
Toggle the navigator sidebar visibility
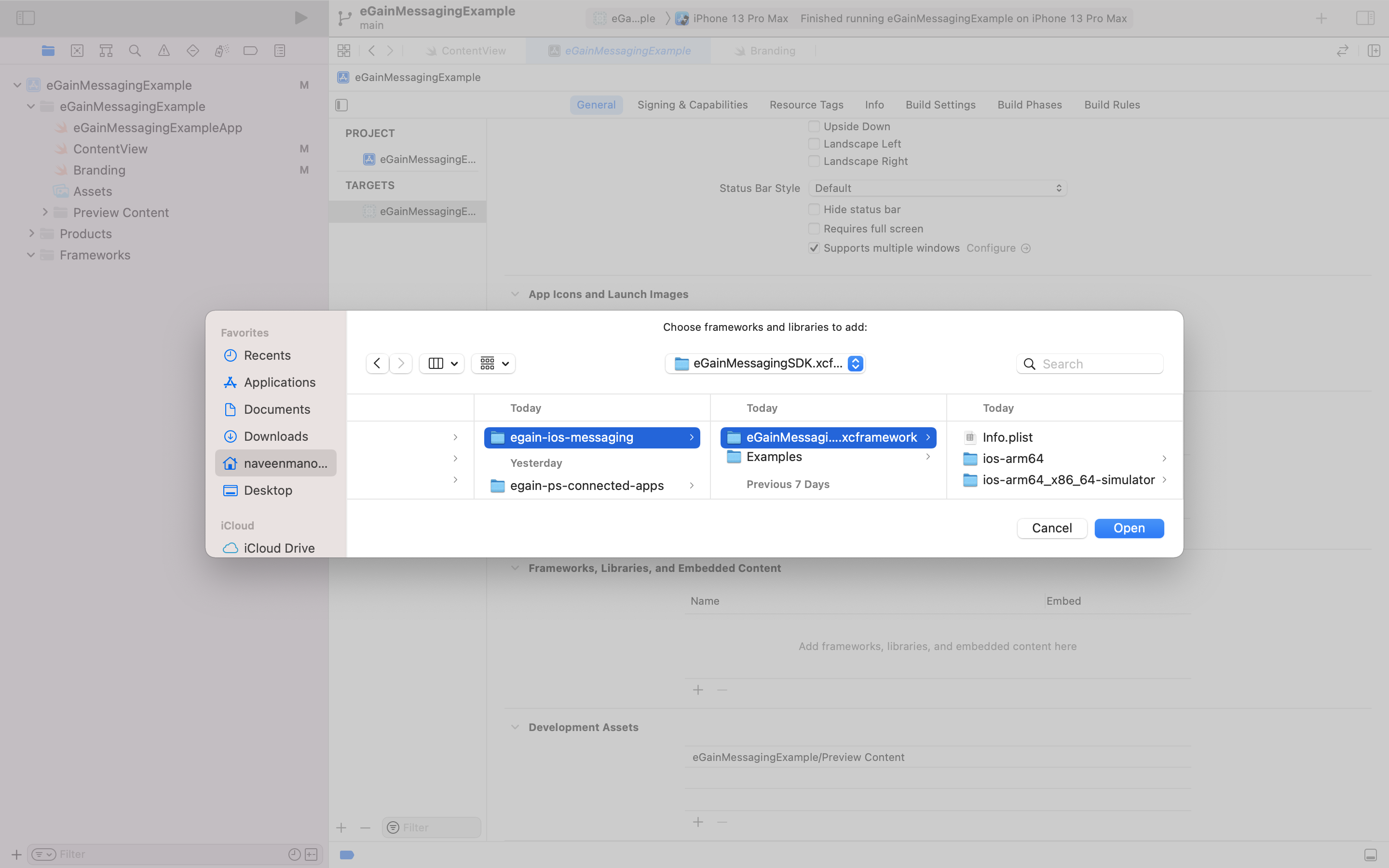click(x=25, y=18)
